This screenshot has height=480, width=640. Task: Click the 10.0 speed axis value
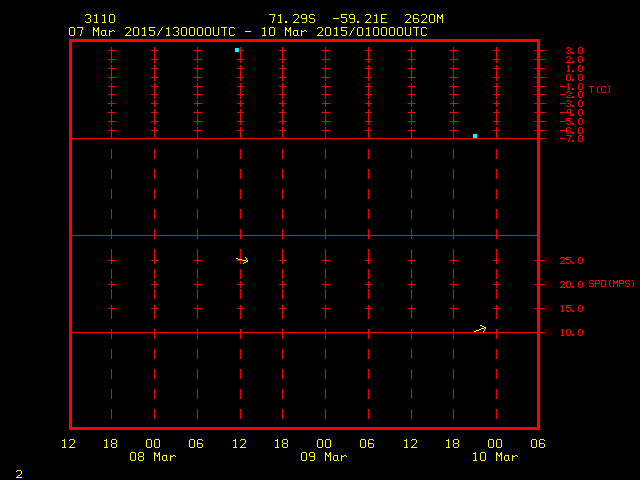pyautogui.click(x=571, y=333)
